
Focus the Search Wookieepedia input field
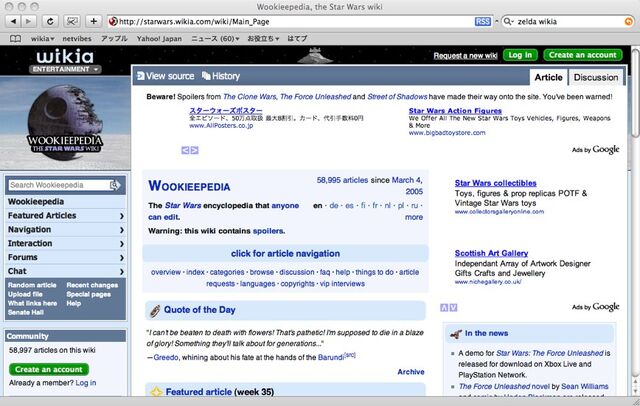(x=59, y=185)
